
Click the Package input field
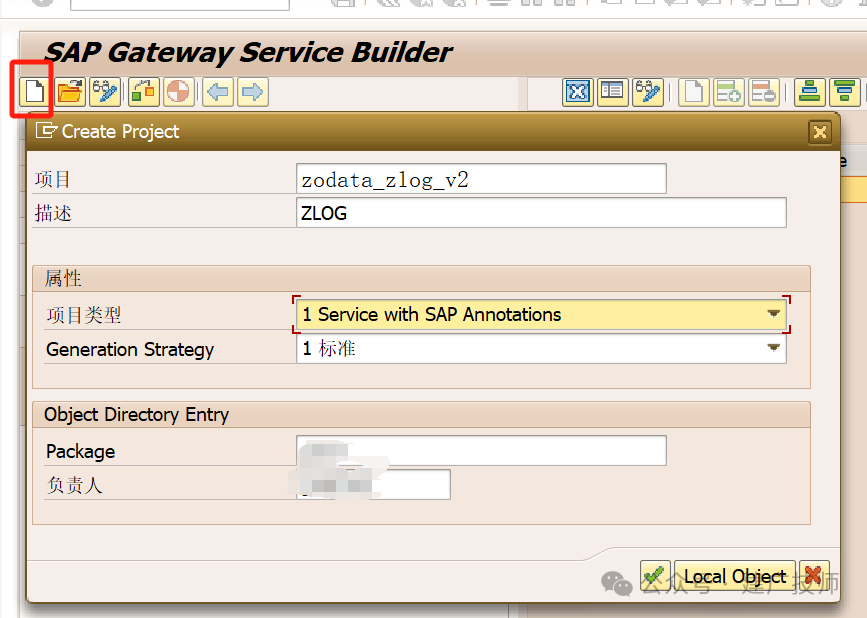pyautogui.click(x=481, y=451)
